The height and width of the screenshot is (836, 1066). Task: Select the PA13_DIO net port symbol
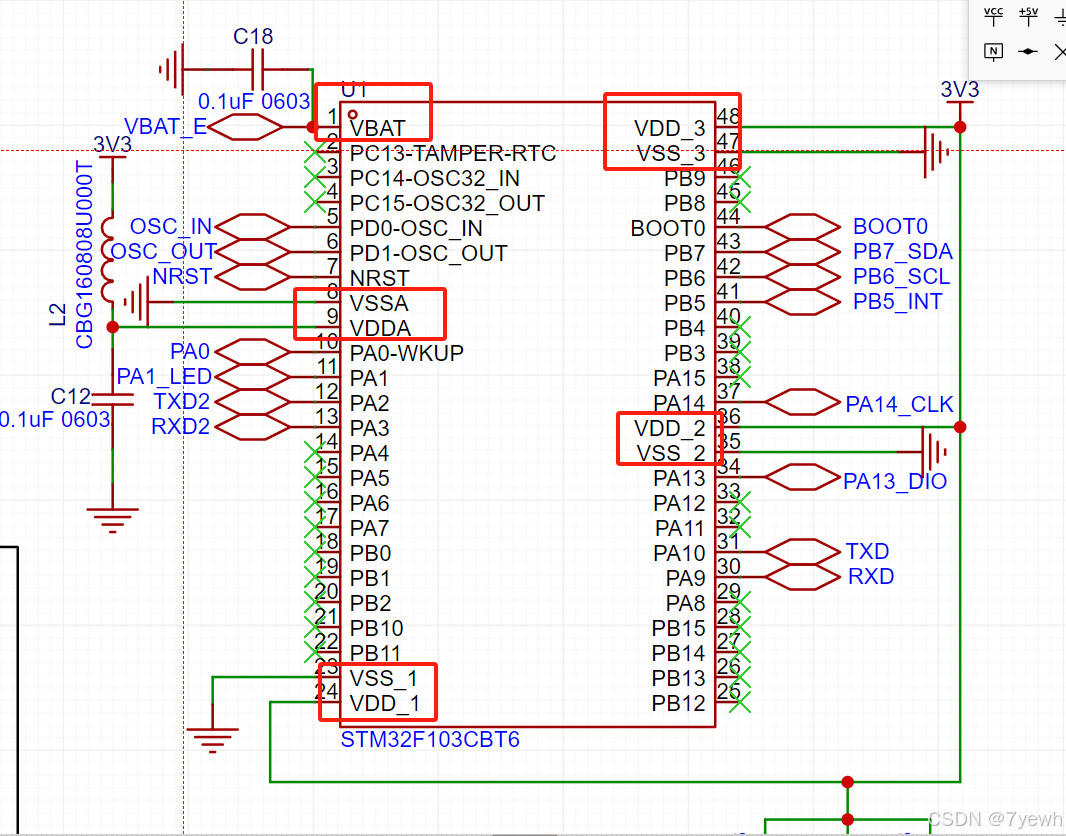tap(802, 478)
